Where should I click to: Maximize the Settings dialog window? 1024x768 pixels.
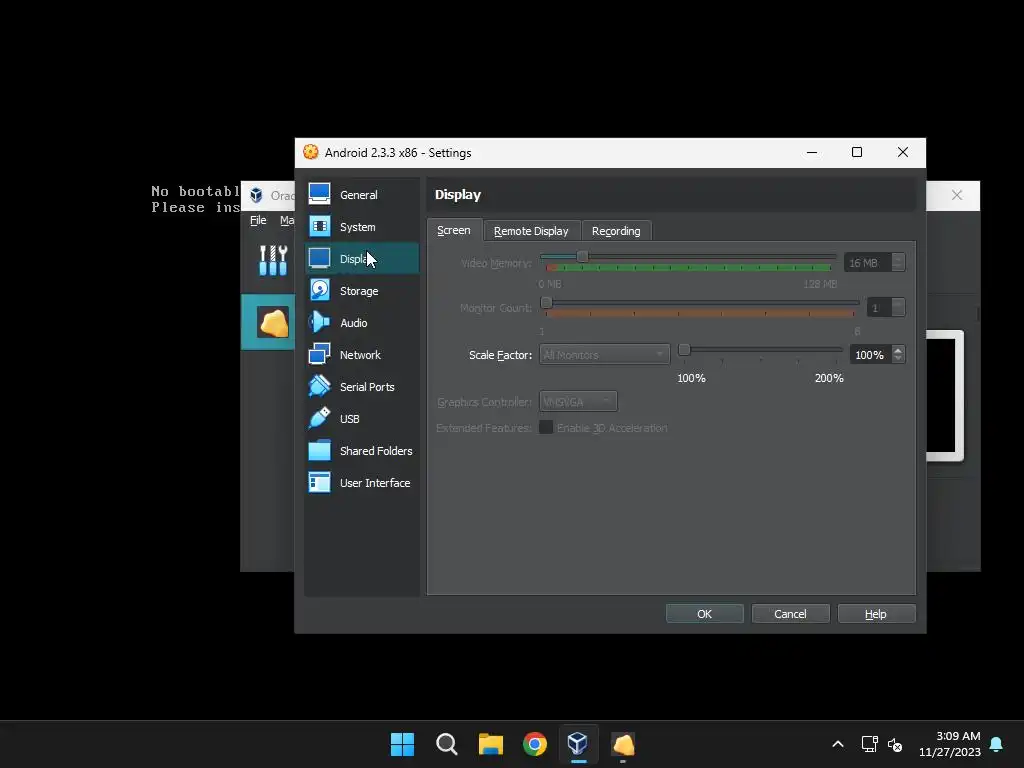857,152
